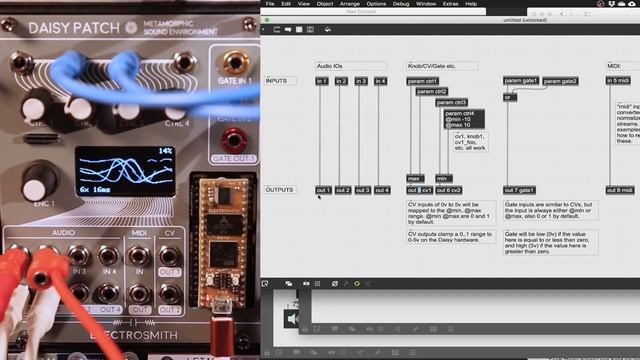The height and width of the screenshot is (360, 640).
Task: Open the Window menu
Action: pos(426,4)
